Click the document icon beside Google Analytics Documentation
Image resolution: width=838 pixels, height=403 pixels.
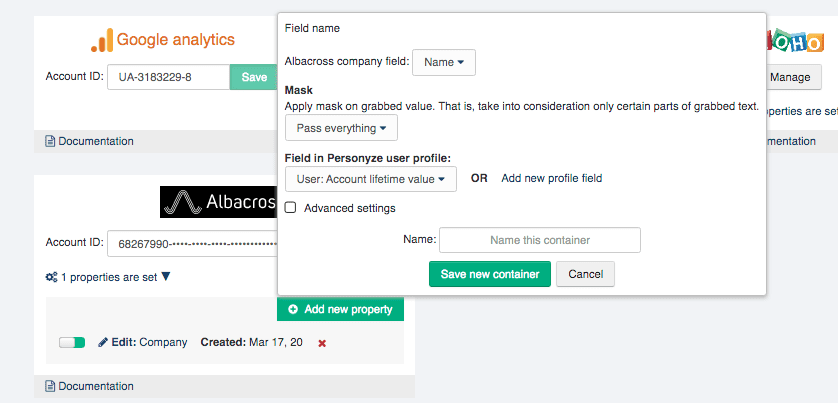pos(50,141)
